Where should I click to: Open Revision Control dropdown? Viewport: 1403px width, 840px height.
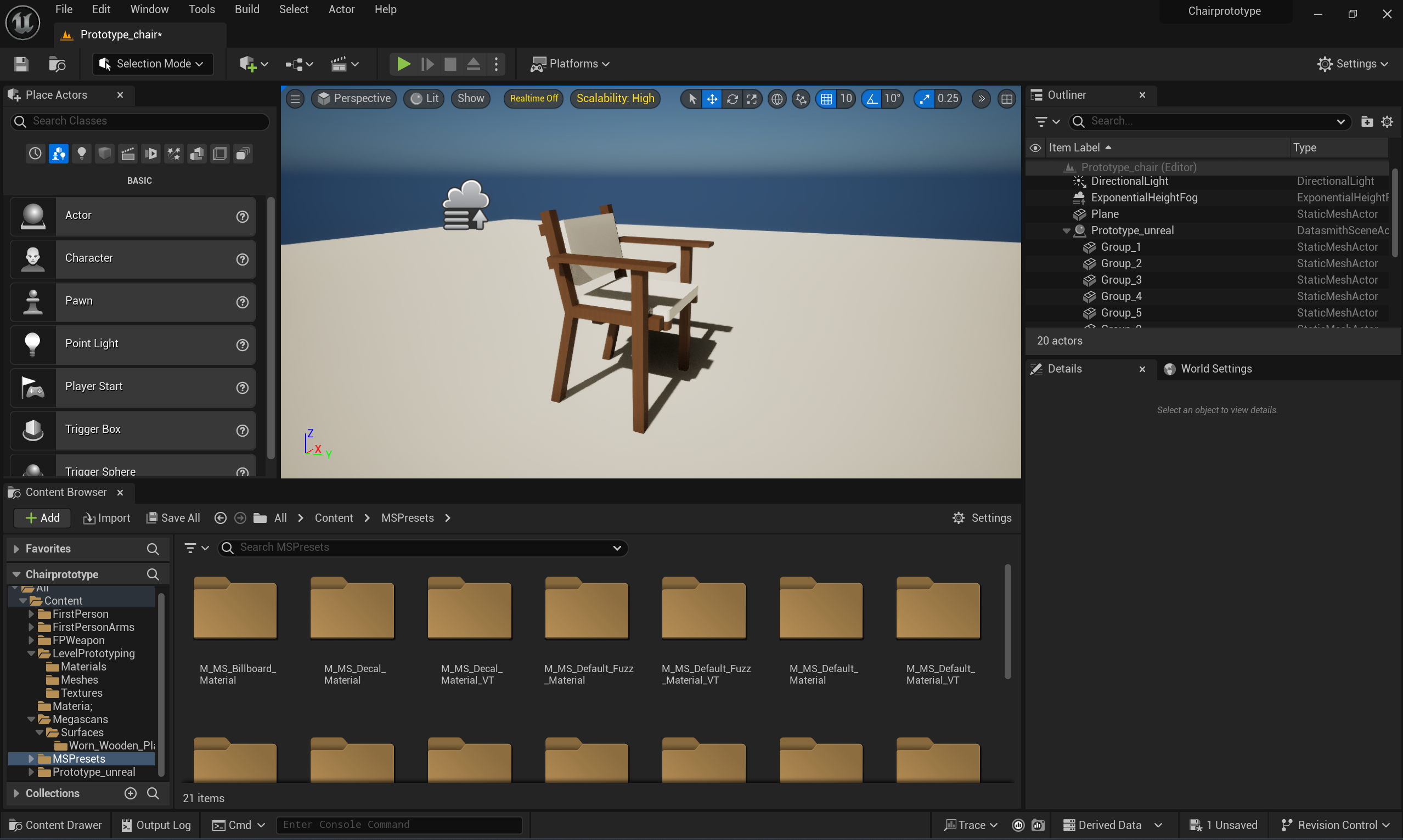point(1334,825)
